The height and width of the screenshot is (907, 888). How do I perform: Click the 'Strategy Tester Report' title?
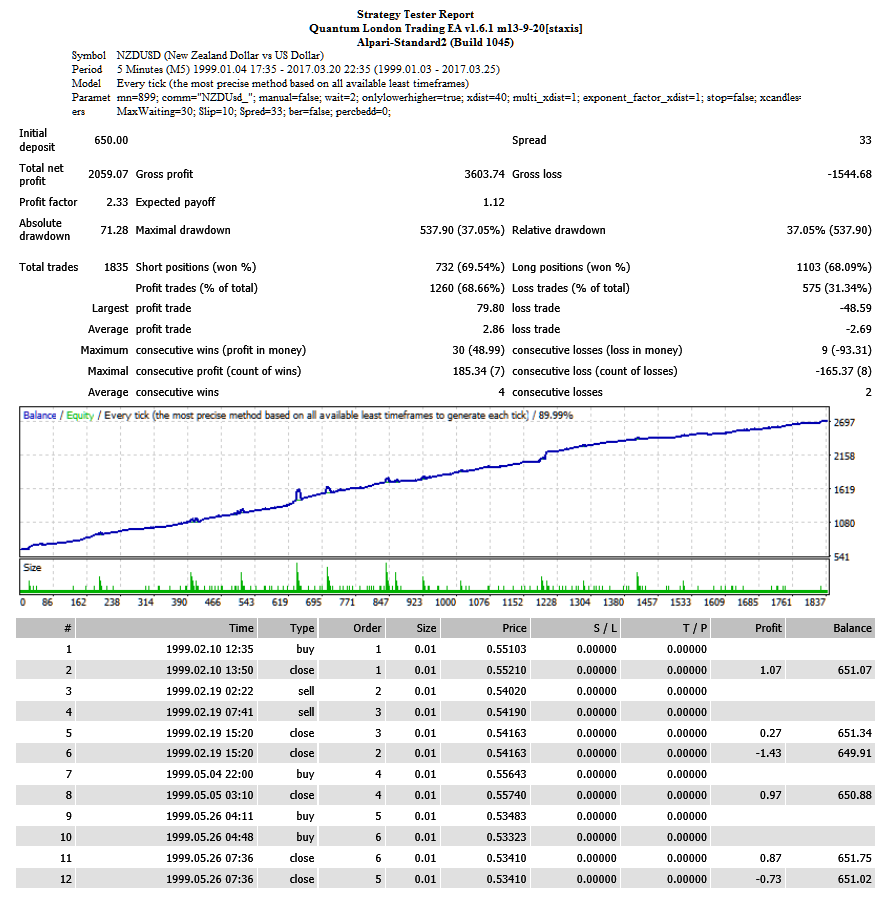pyautogui.click(x=415, y=14)
